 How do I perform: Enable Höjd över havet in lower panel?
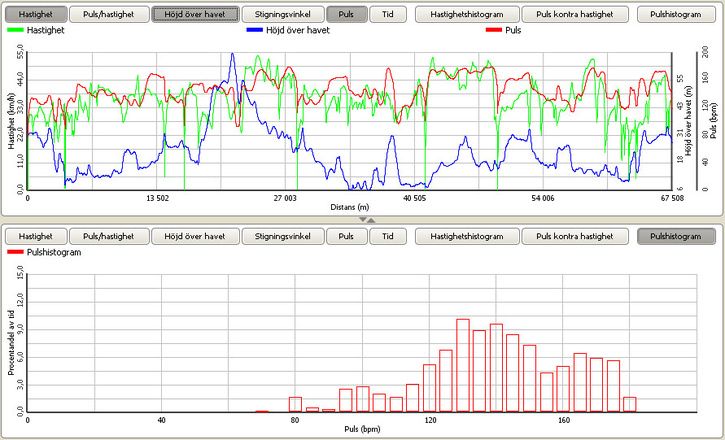[195, 236]
